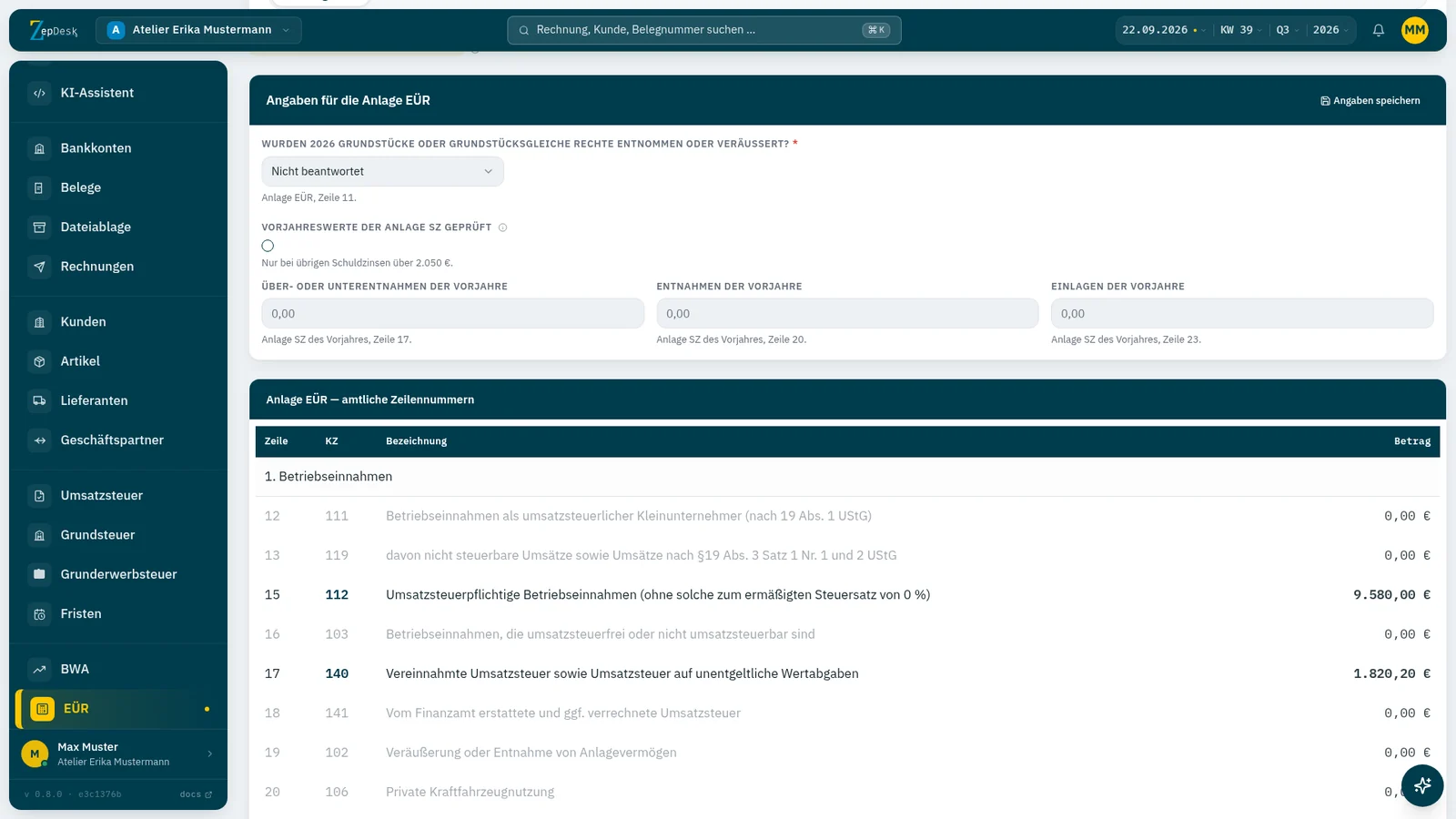Open the 2026 year selector
The width and height of the screenshot is (1456, 819).
coord(1330,30)
